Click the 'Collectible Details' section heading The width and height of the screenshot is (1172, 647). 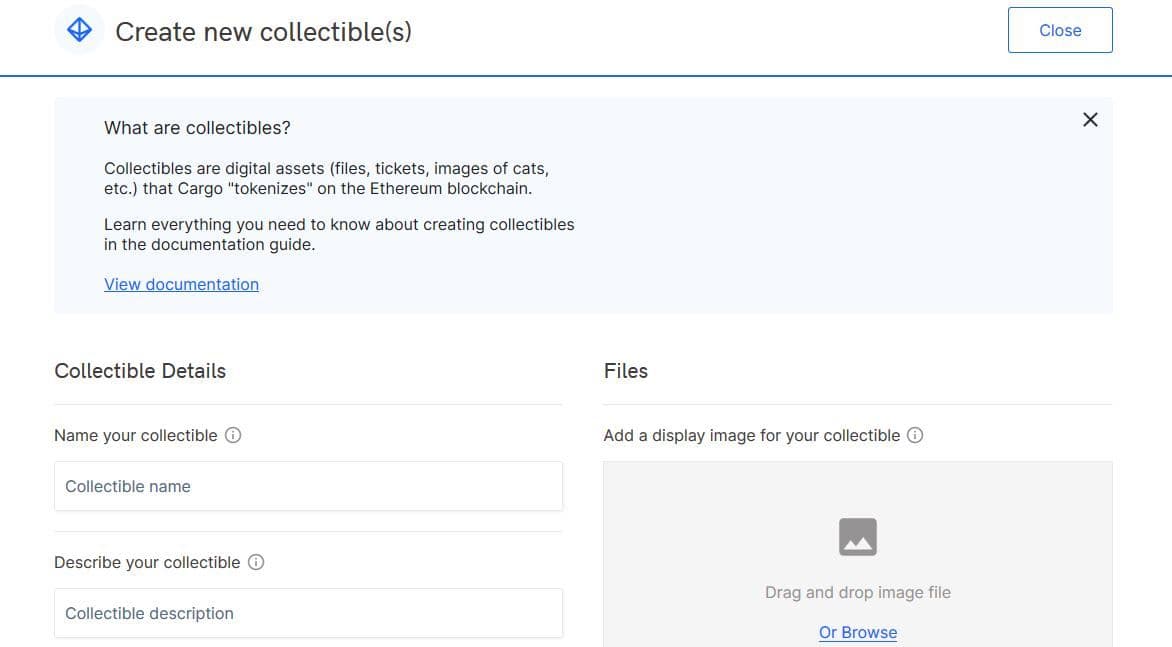[x=140, y=371]
